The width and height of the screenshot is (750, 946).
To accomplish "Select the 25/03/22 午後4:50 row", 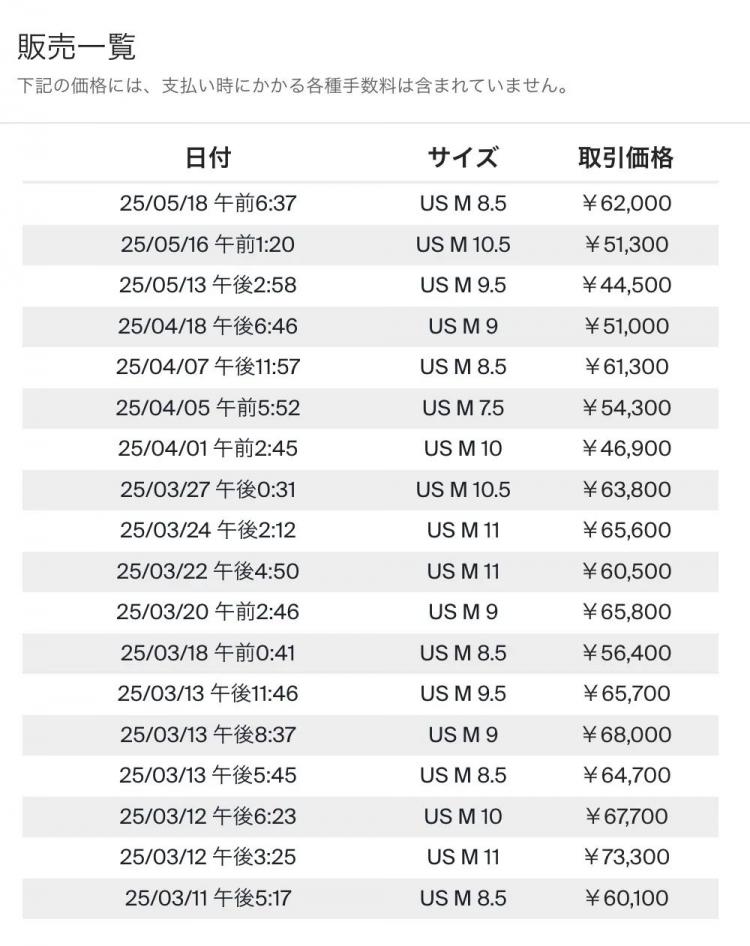I will pos(370,571).
